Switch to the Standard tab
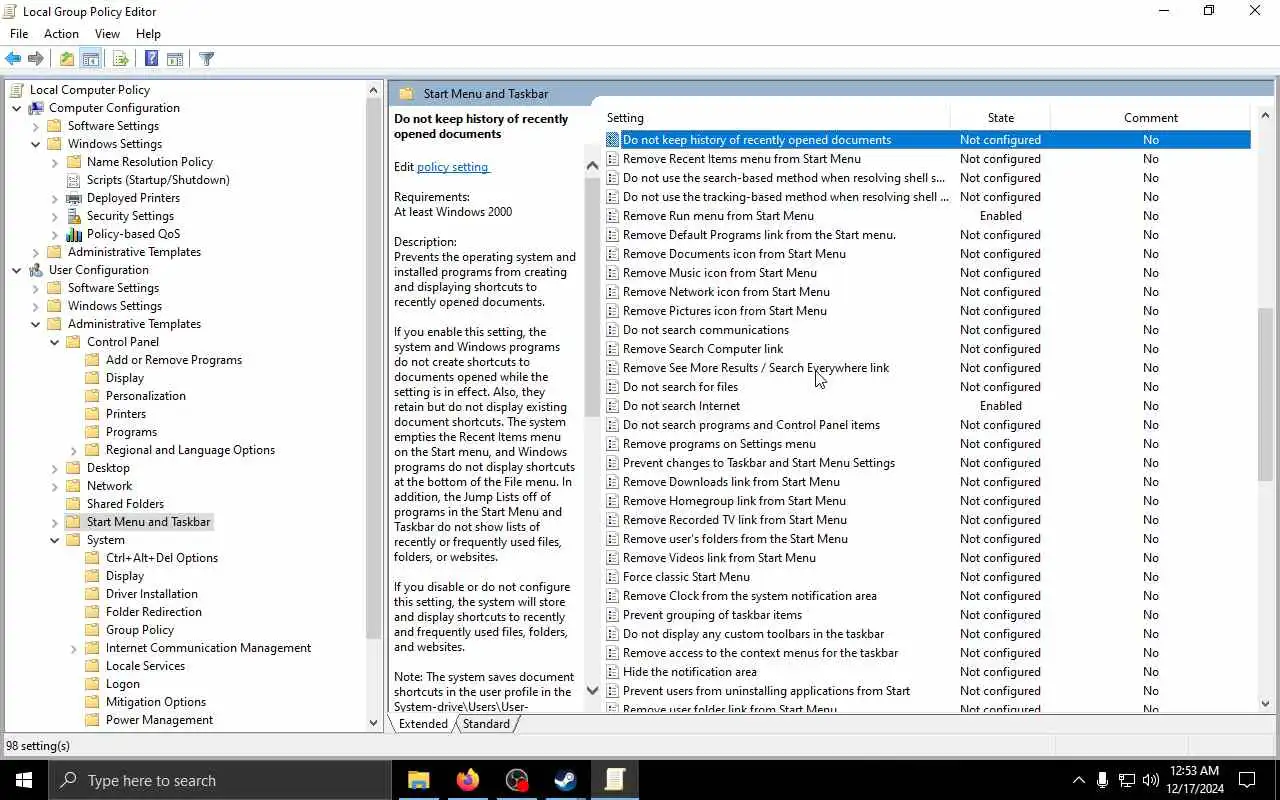1280x800 pixels. pyautogui.click(x=486, y=724)
